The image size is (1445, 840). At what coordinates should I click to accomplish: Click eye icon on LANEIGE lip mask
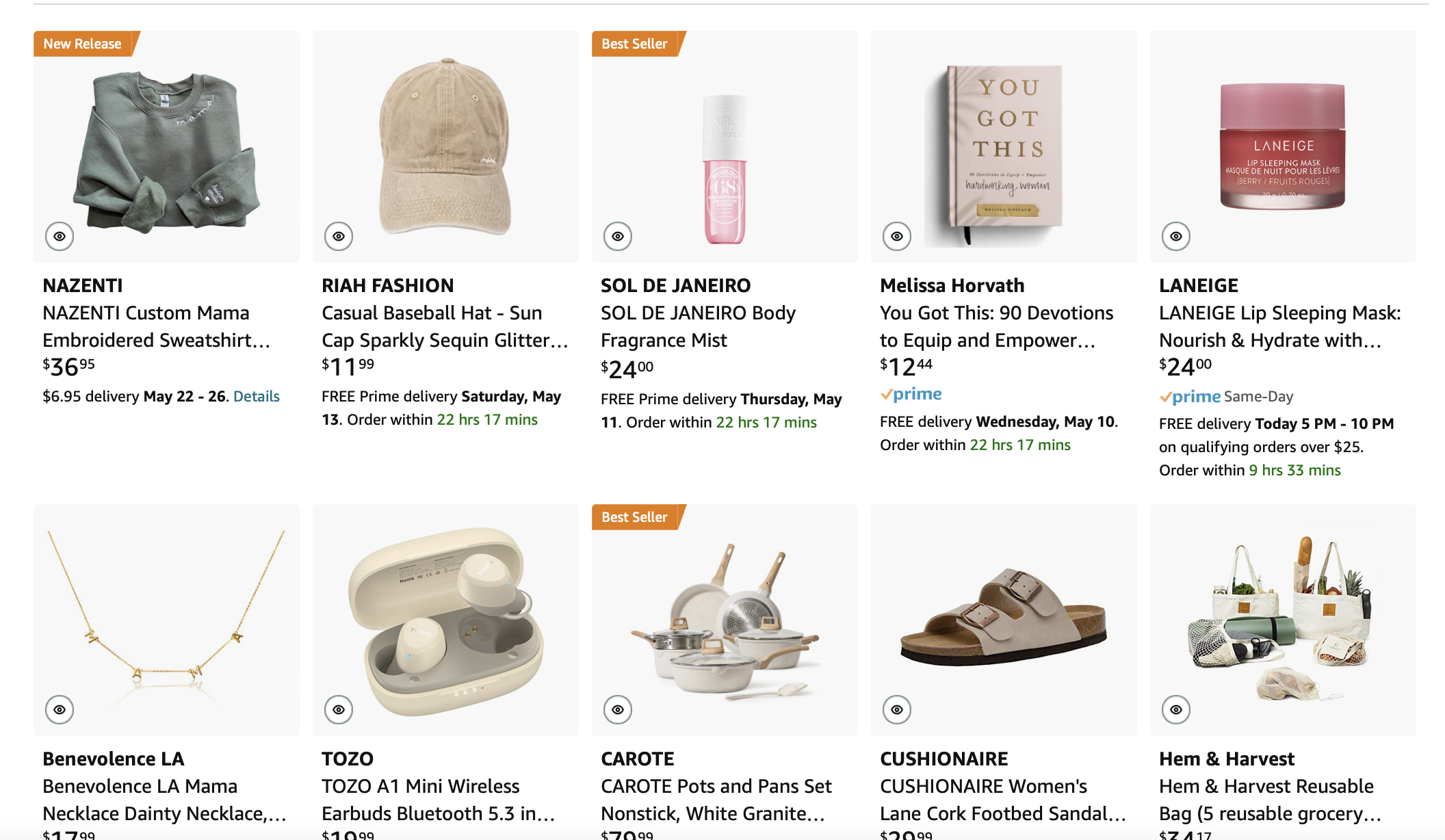tap(1176, 237)
